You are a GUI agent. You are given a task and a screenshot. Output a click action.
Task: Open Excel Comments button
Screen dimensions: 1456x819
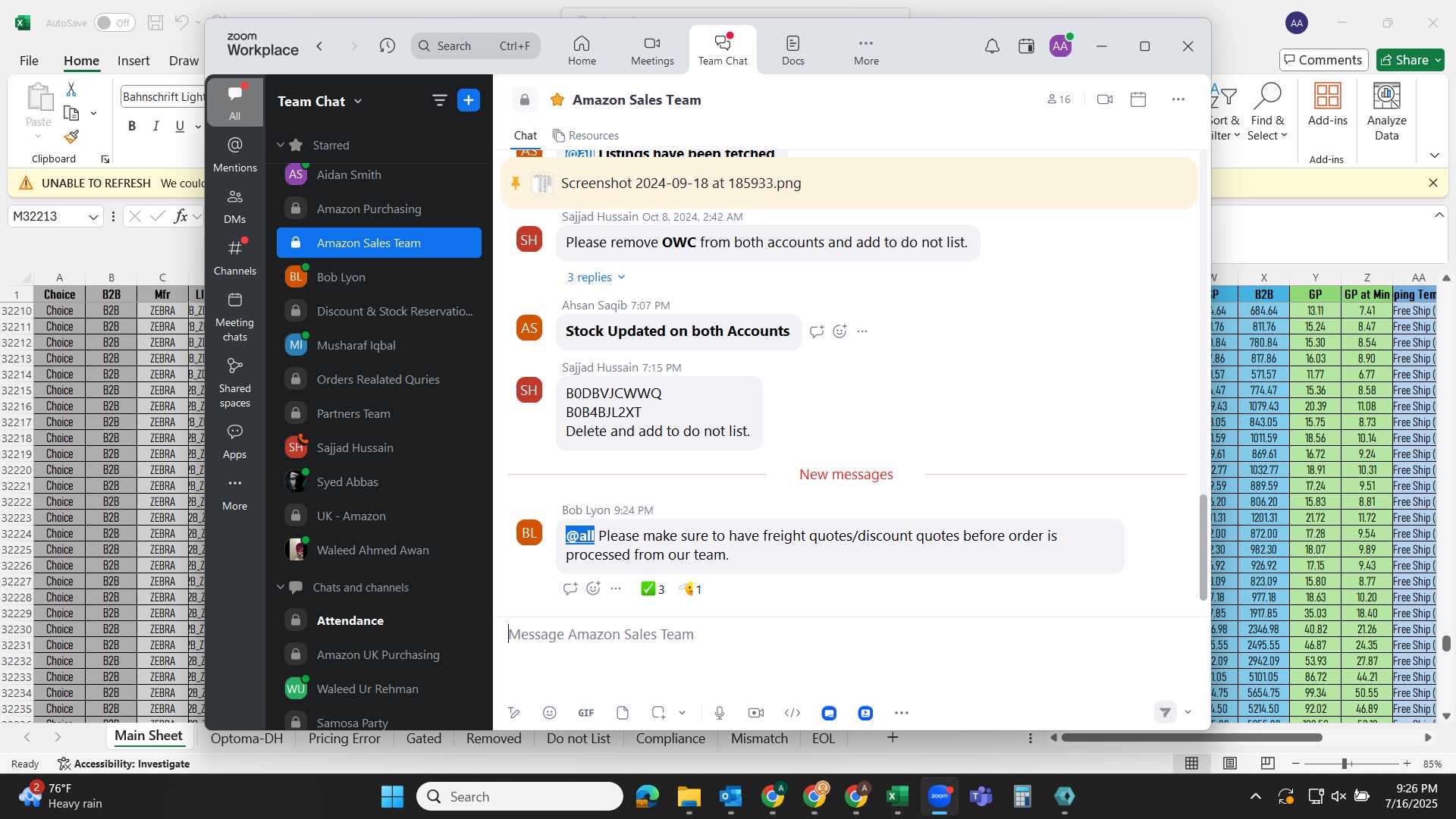pos(1323,60)
